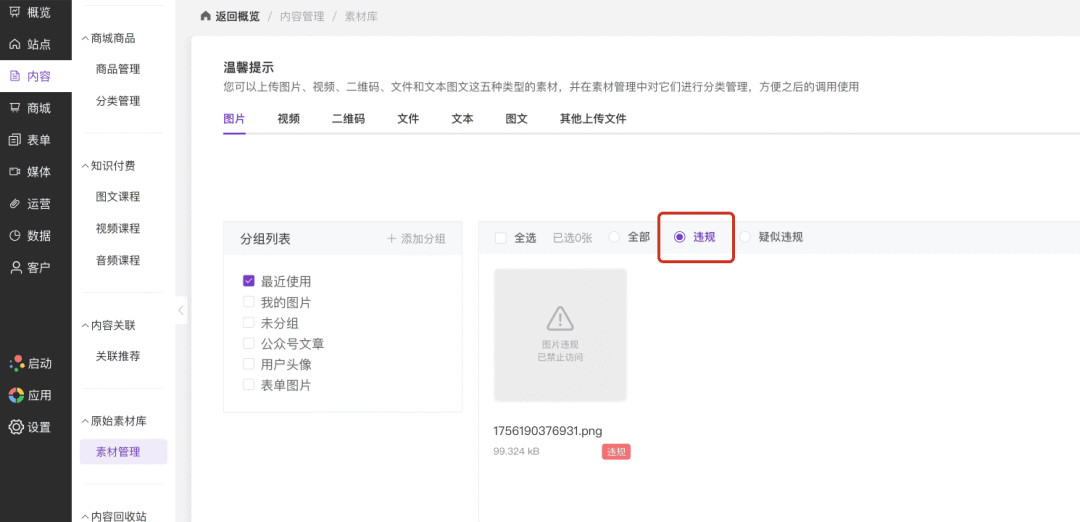The width and height of the screenshot is (1080, 522).
Task: Click the 添加分组 button
Action: pyautogui.click(x=416, y=239)
